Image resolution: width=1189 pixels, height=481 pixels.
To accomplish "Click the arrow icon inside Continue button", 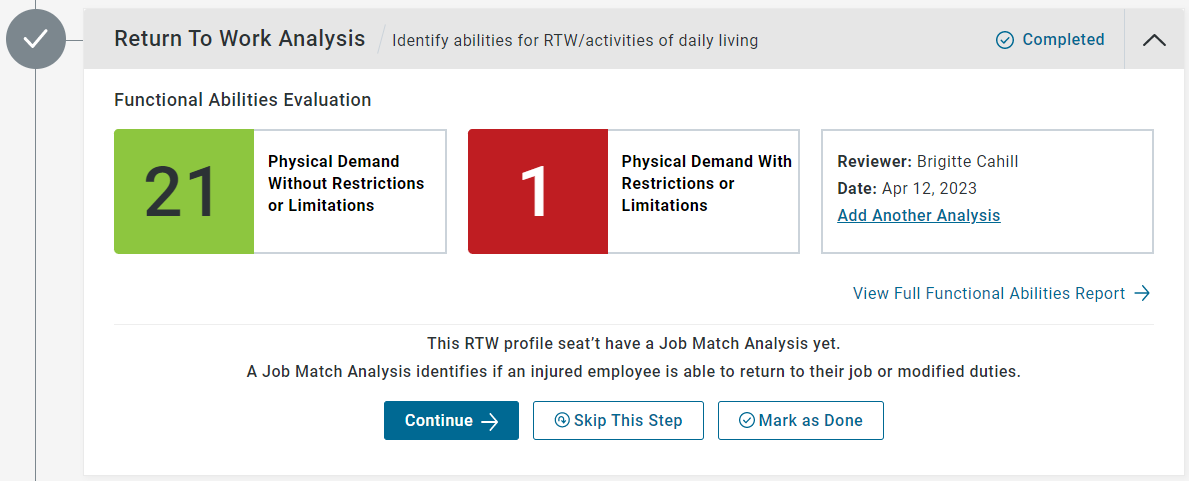I will click(x=490, y=421).
